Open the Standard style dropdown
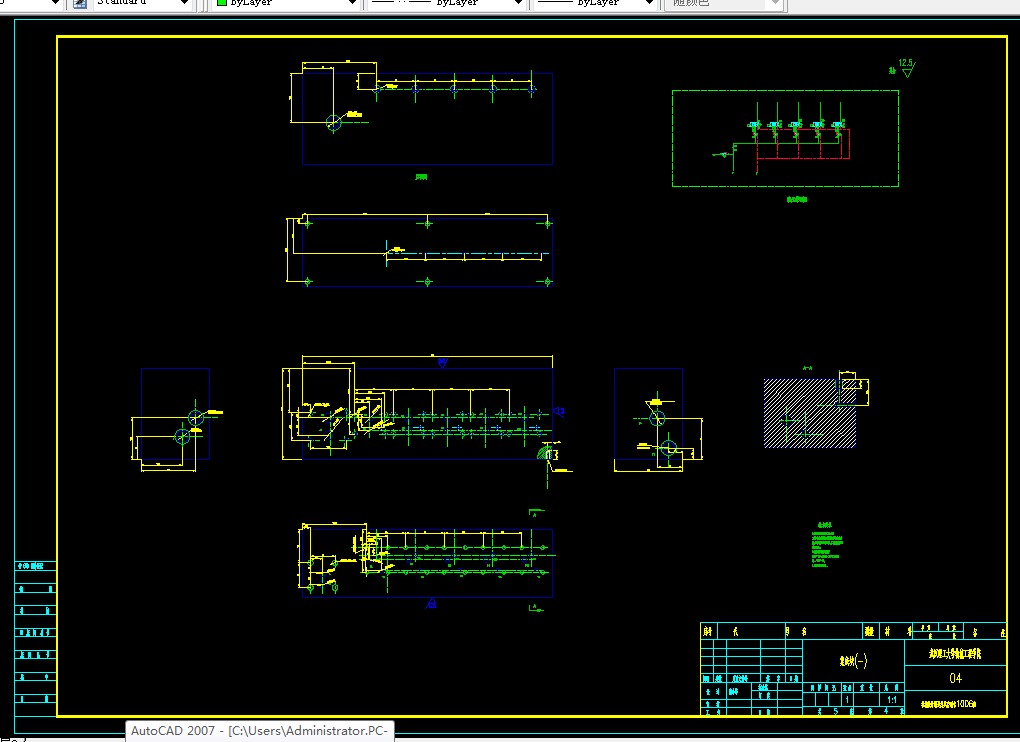Image resolution: width=1020 pixels, height=742 pixels. (x=142, y=3)
